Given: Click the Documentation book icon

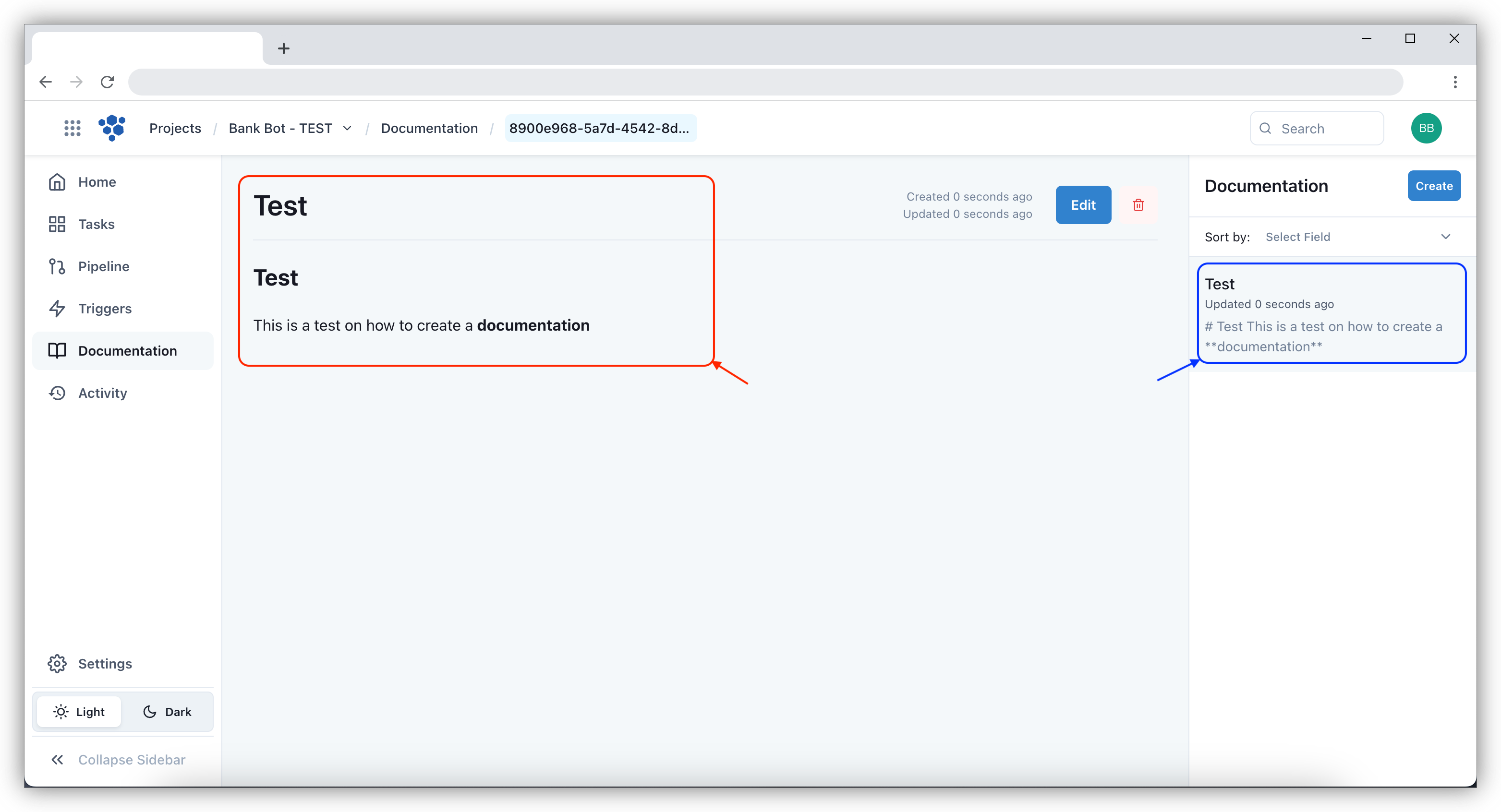Looking at the screenshot, I should [57, 350].
